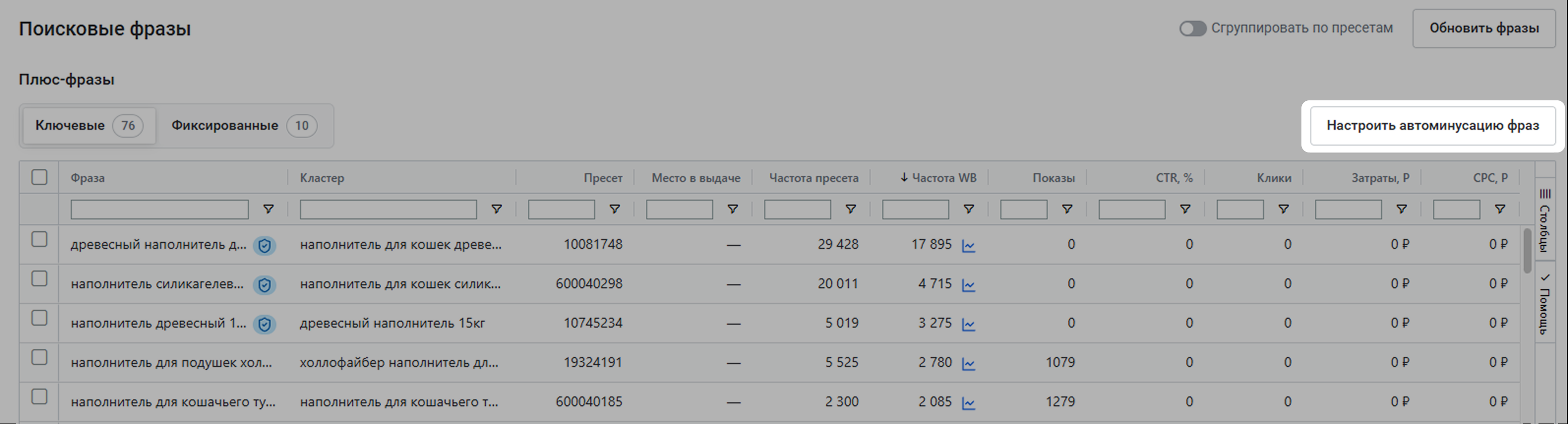The height and width of the screenshot is (424, 1568).
Task: Open filter icon for CTR, % column
Action: point(1185,209)
